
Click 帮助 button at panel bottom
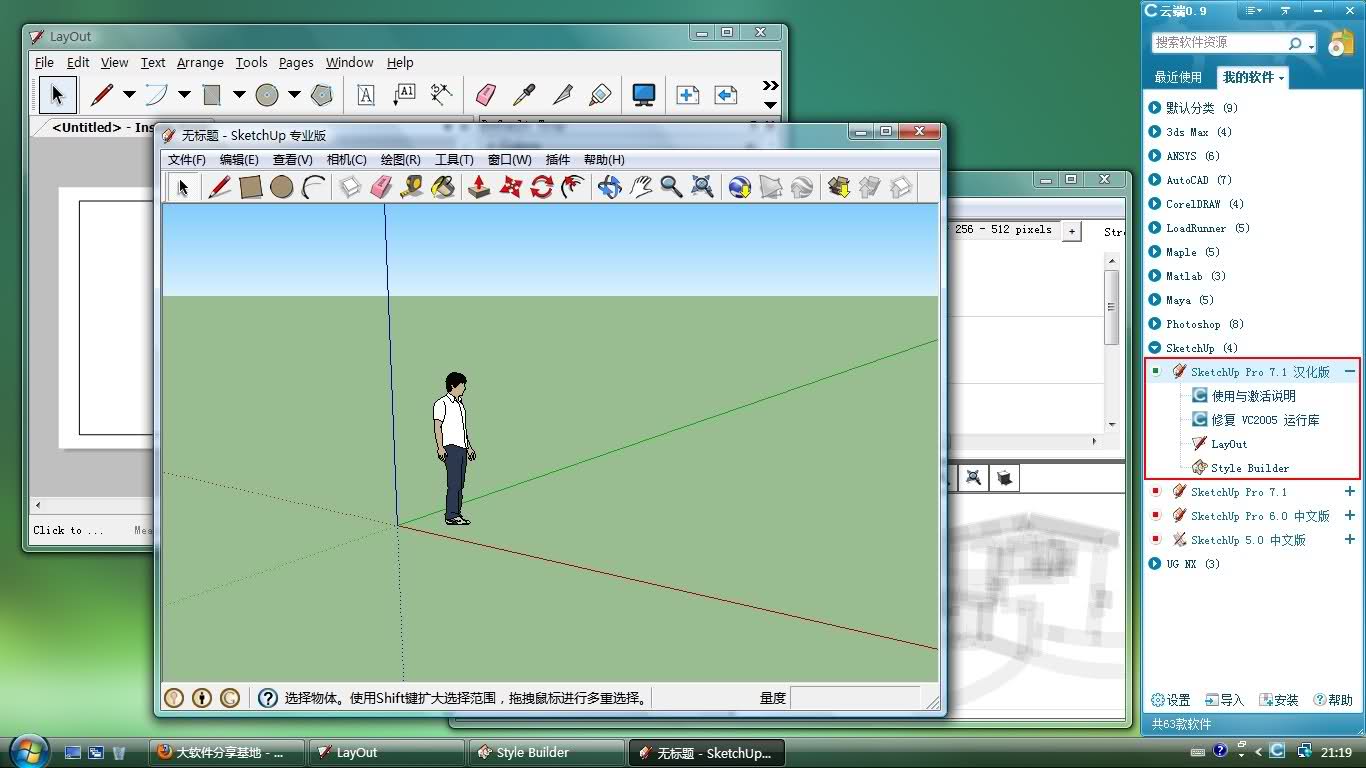pyautogui.click(x=1333, y=700)
